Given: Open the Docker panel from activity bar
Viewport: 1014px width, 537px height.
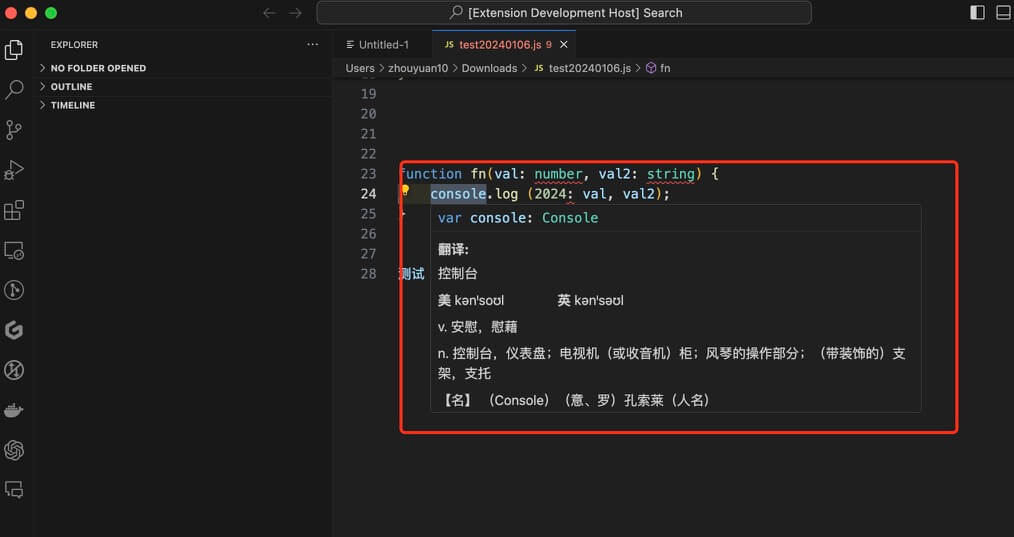Looking at the screenshot, I should pyautogui.click(x=14, y=410).
